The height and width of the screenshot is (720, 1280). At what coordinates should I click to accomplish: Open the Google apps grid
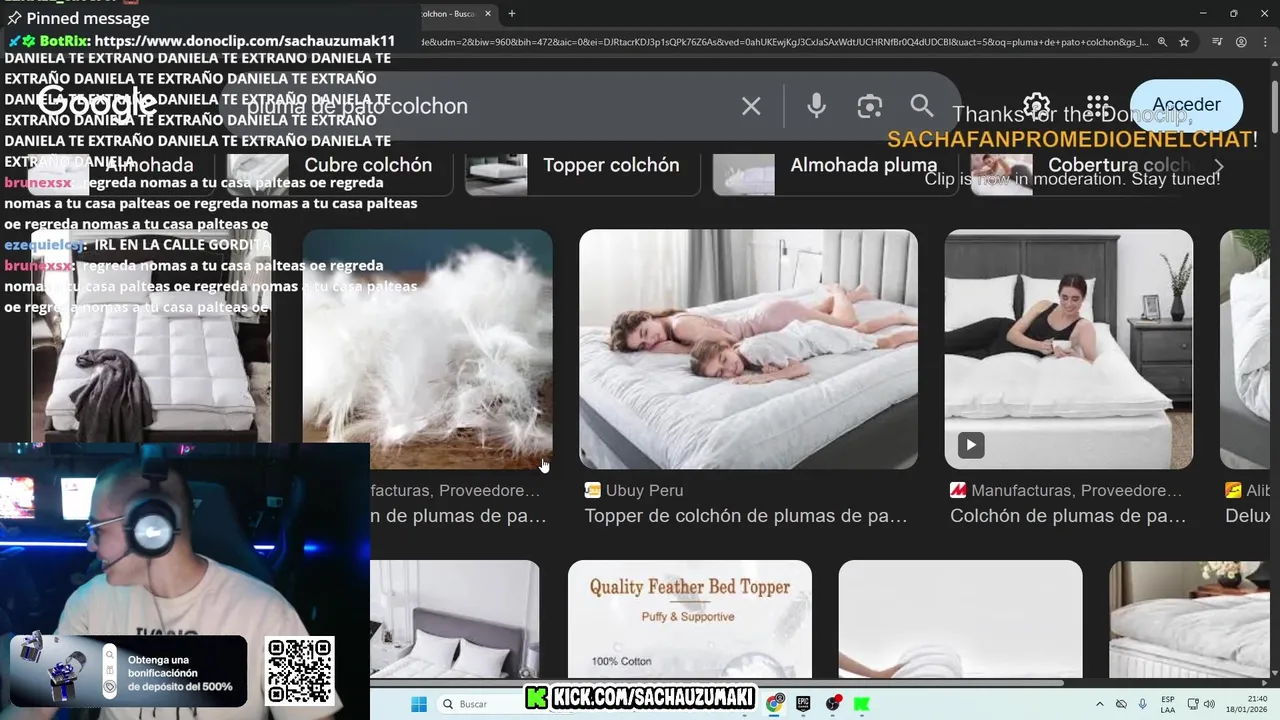pos(1098,106)
